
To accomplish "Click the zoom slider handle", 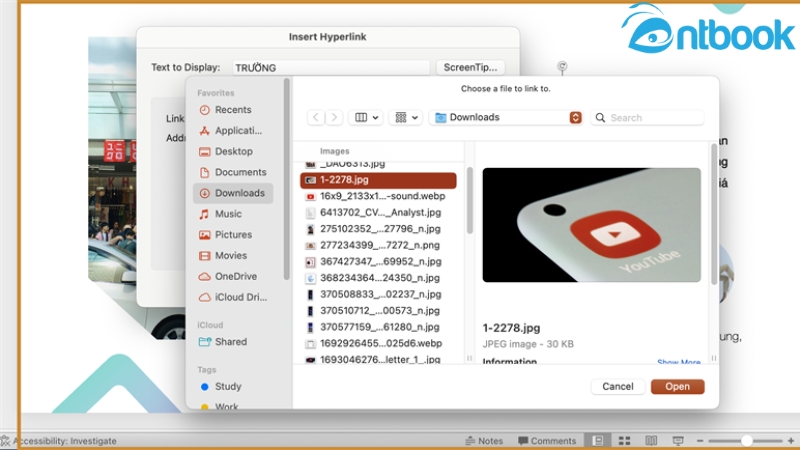I will click(x=746, y=441).
